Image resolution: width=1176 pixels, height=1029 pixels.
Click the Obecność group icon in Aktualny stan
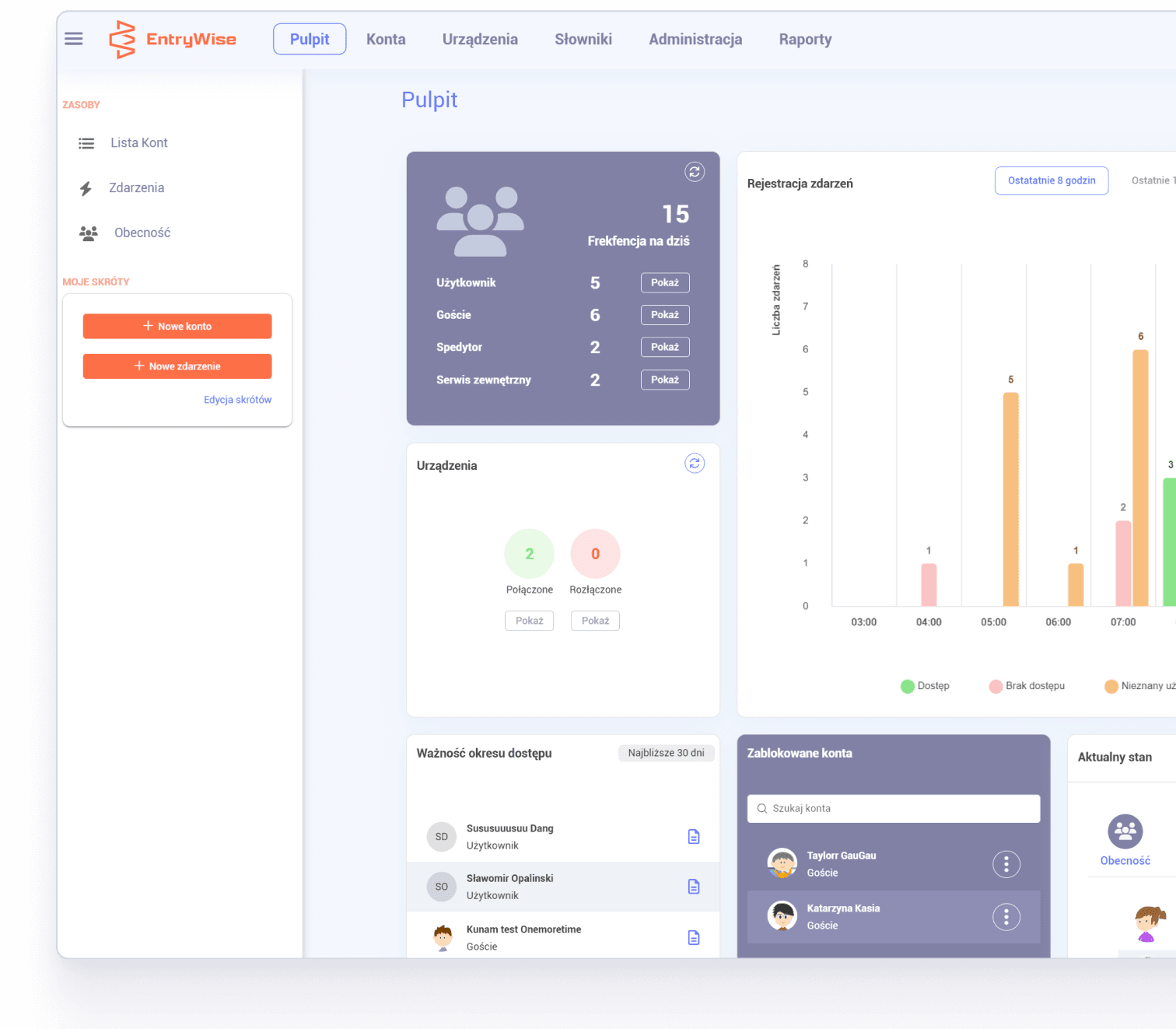click(1125, 831)
